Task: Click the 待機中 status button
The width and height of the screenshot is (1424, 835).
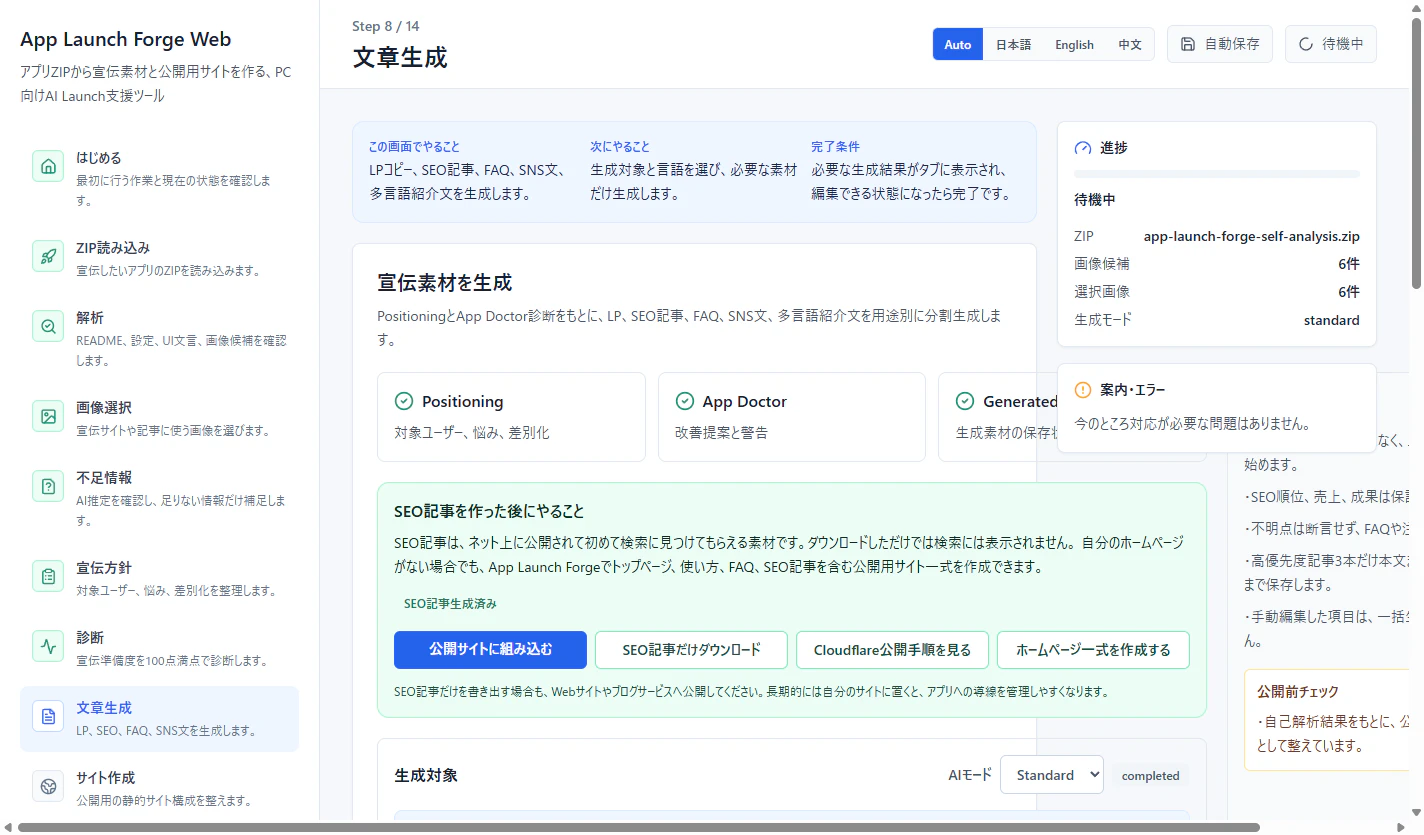Action: click(x=1331, y=44)
